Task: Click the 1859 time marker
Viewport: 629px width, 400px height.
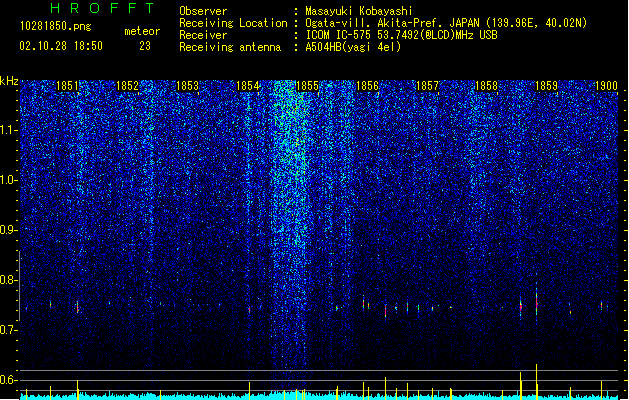Action: coord(546,86)
